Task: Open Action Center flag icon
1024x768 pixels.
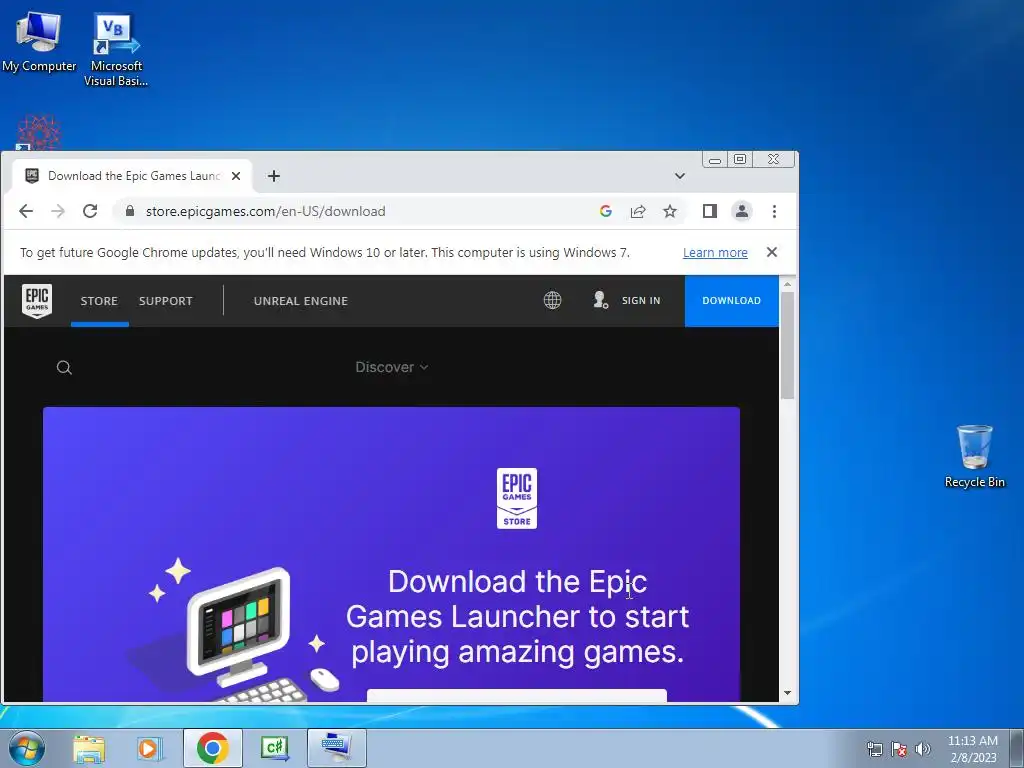Action: click(x=899, y=749)
